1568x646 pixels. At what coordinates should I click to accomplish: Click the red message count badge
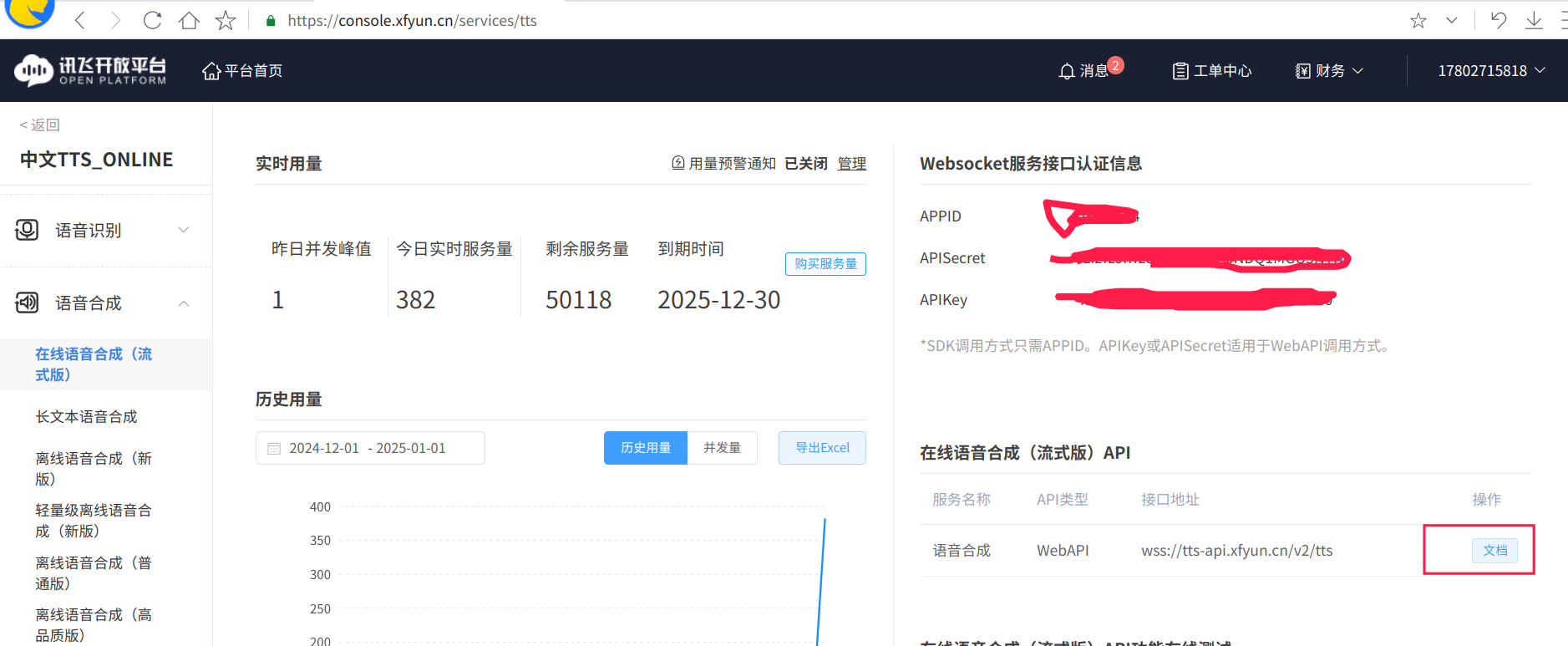(1115, 65)
